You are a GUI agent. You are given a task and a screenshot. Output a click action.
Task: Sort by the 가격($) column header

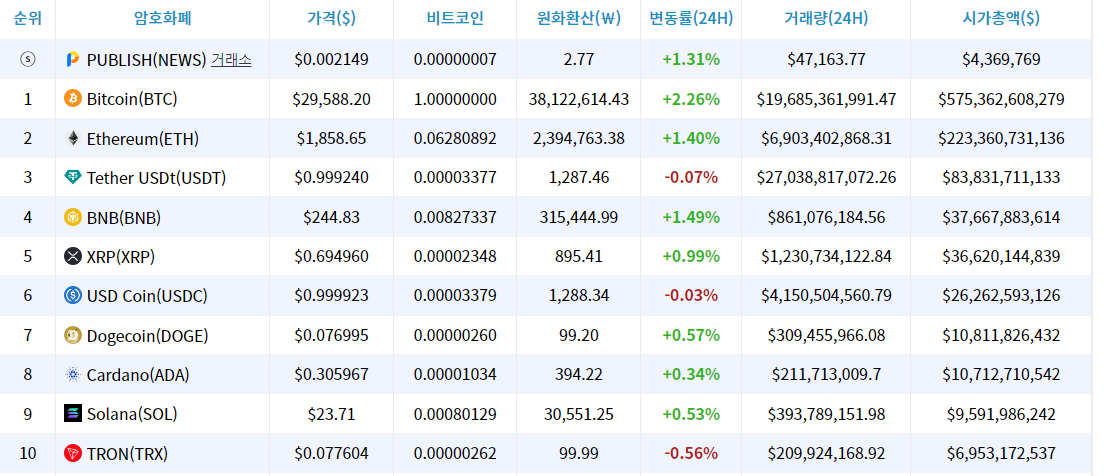coord(332,18)
